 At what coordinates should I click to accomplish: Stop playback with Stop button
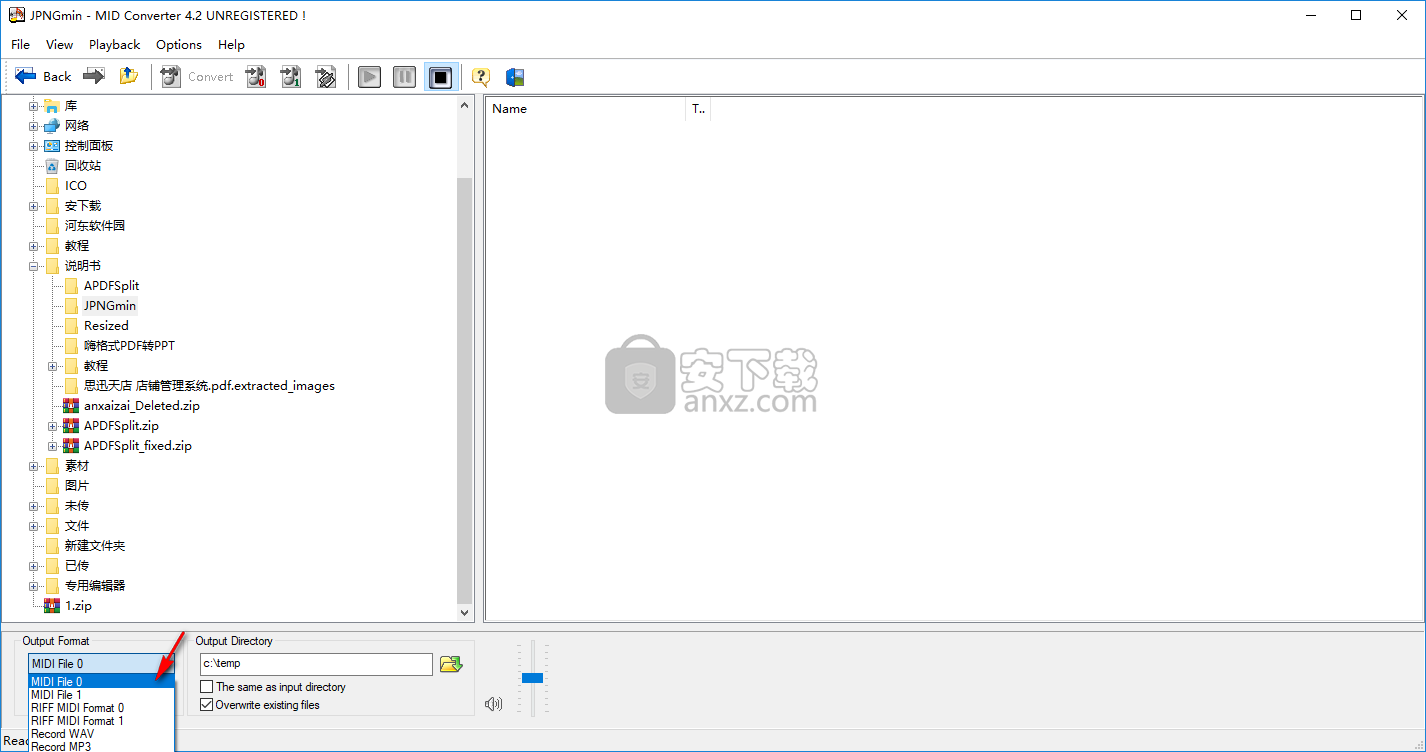[441, 77]
